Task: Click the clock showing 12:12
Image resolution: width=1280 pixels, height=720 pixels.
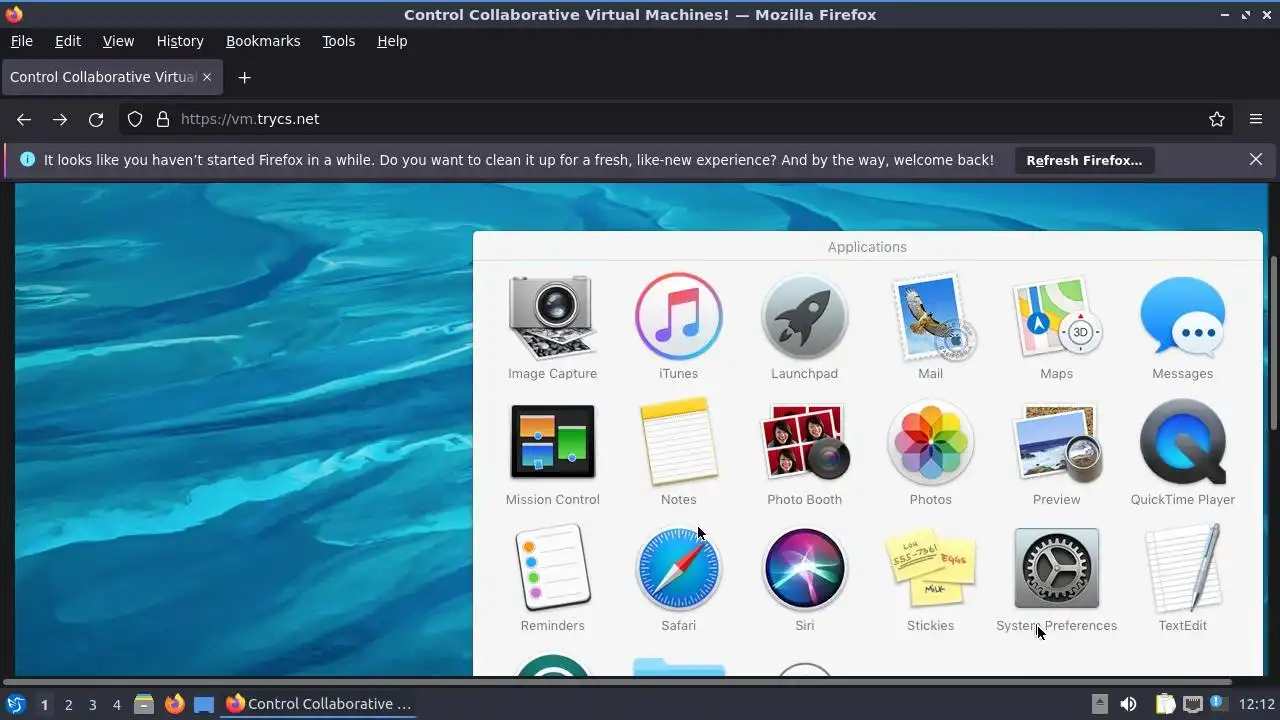Action: [1257, 704]
